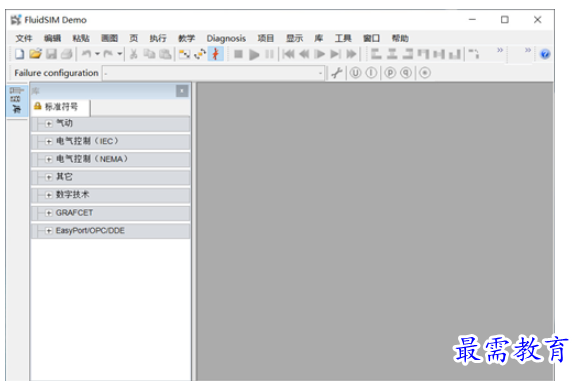Expand the GRAFCET tree node
Screen dimensions: 577x381
point(49,213)
